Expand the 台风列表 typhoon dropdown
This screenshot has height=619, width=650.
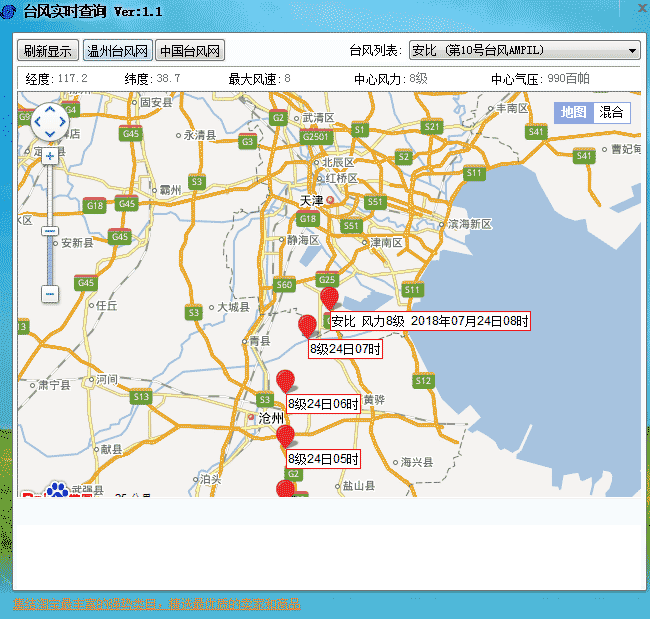tap(525, 51)
